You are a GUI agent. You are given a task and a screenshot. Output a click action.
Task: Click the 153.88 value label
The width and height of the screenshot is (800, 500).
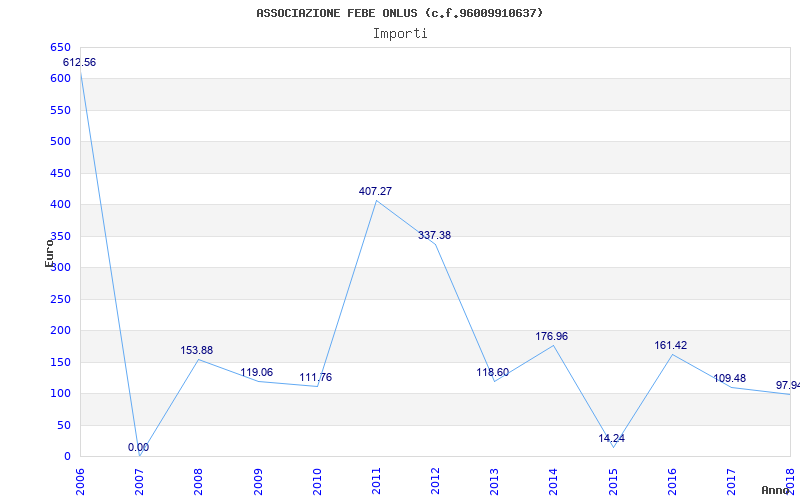[x=196, y=350]
